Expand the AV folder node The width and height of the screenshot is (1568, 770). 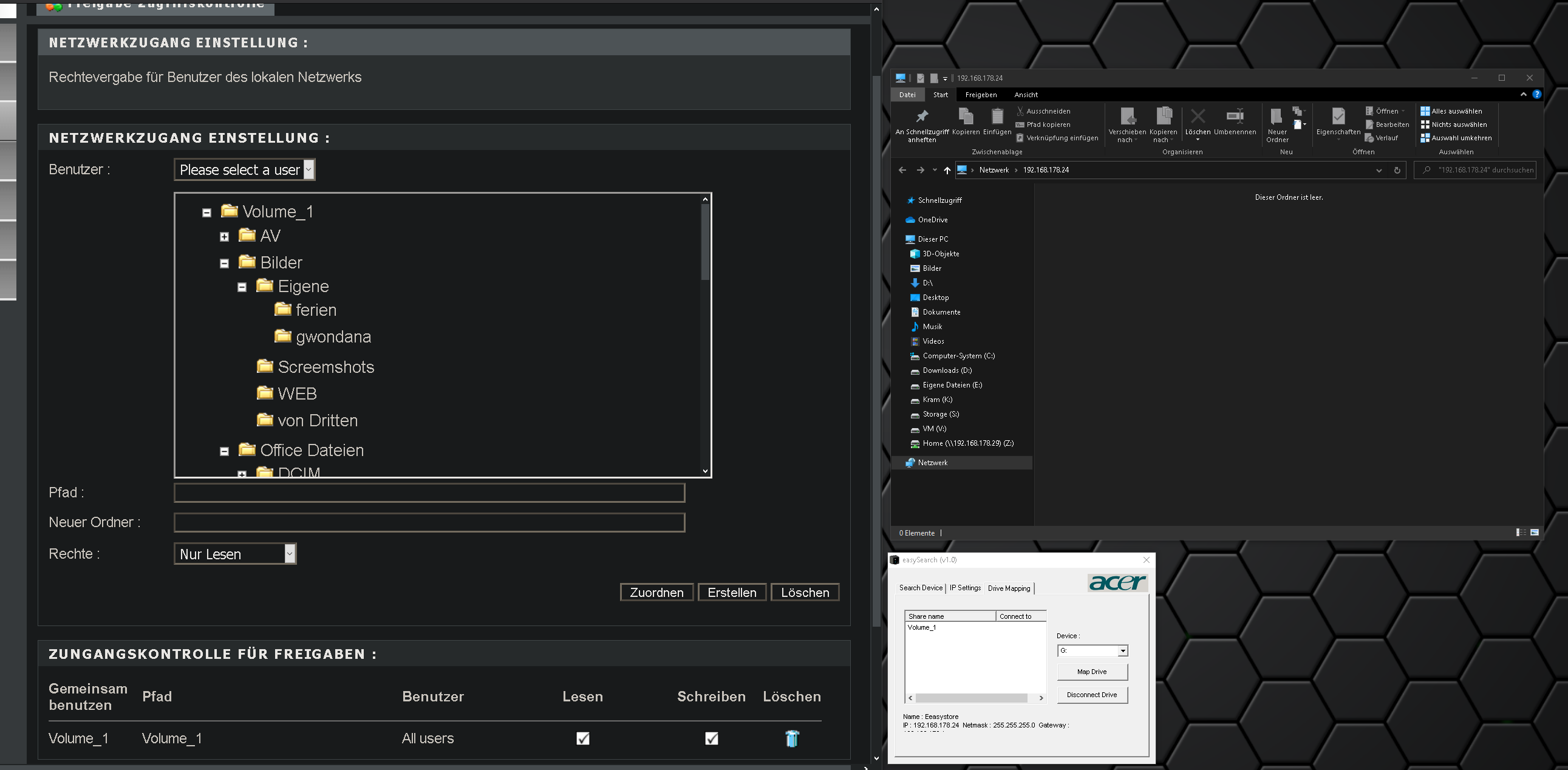pyautogui.click(x=225, y=237)
